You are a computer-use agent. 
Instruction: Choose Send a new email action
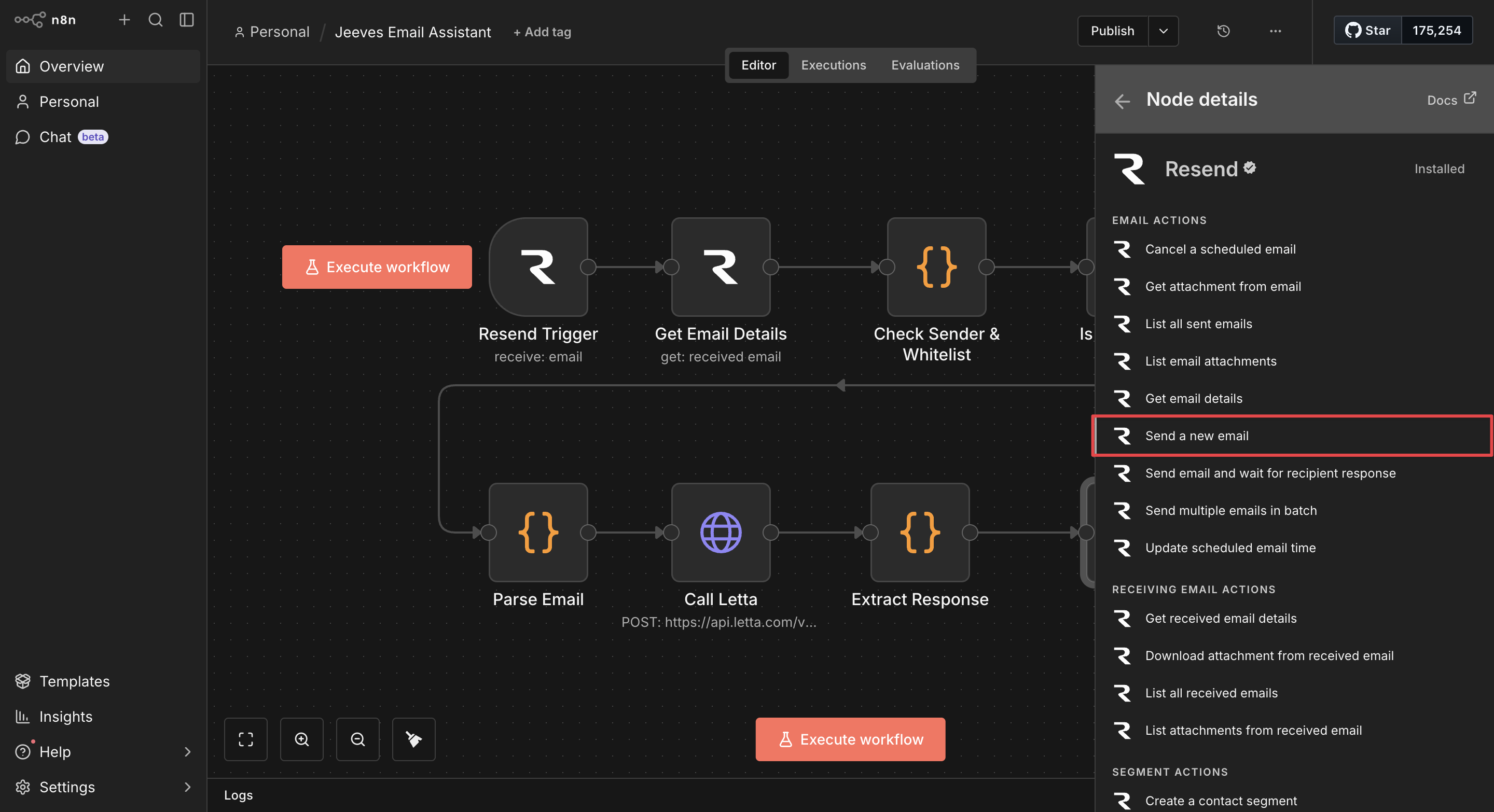(x=1196, y=436)
